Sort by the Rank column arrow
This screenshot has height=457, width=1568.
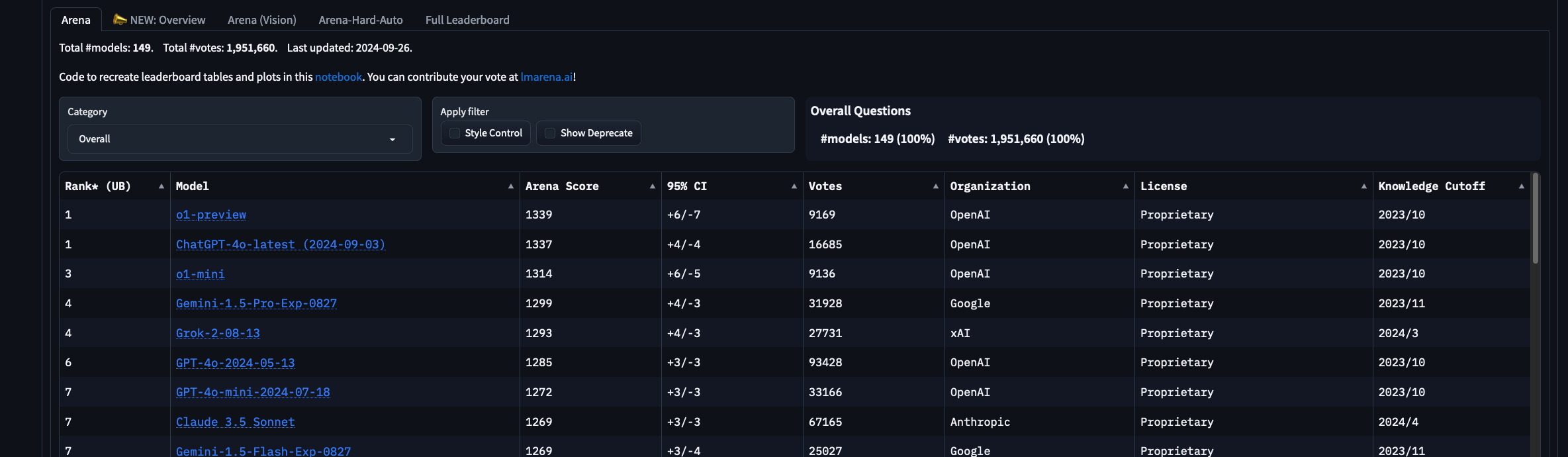[x=161, y=186]
